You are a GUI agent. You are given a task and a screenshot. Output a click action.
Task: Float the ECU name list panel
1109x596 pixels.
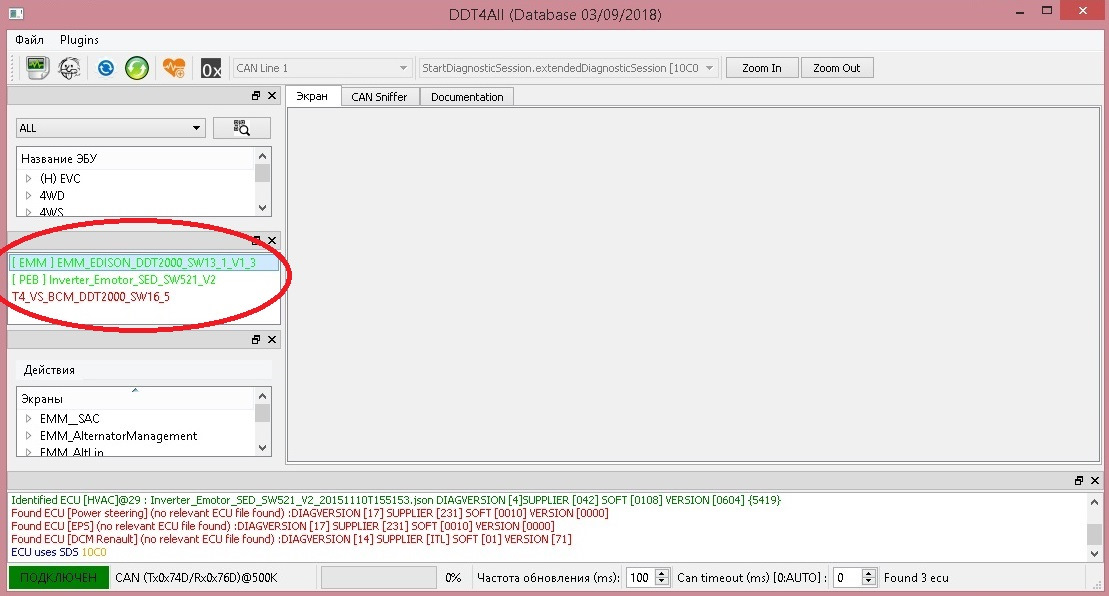pos(256,95)
